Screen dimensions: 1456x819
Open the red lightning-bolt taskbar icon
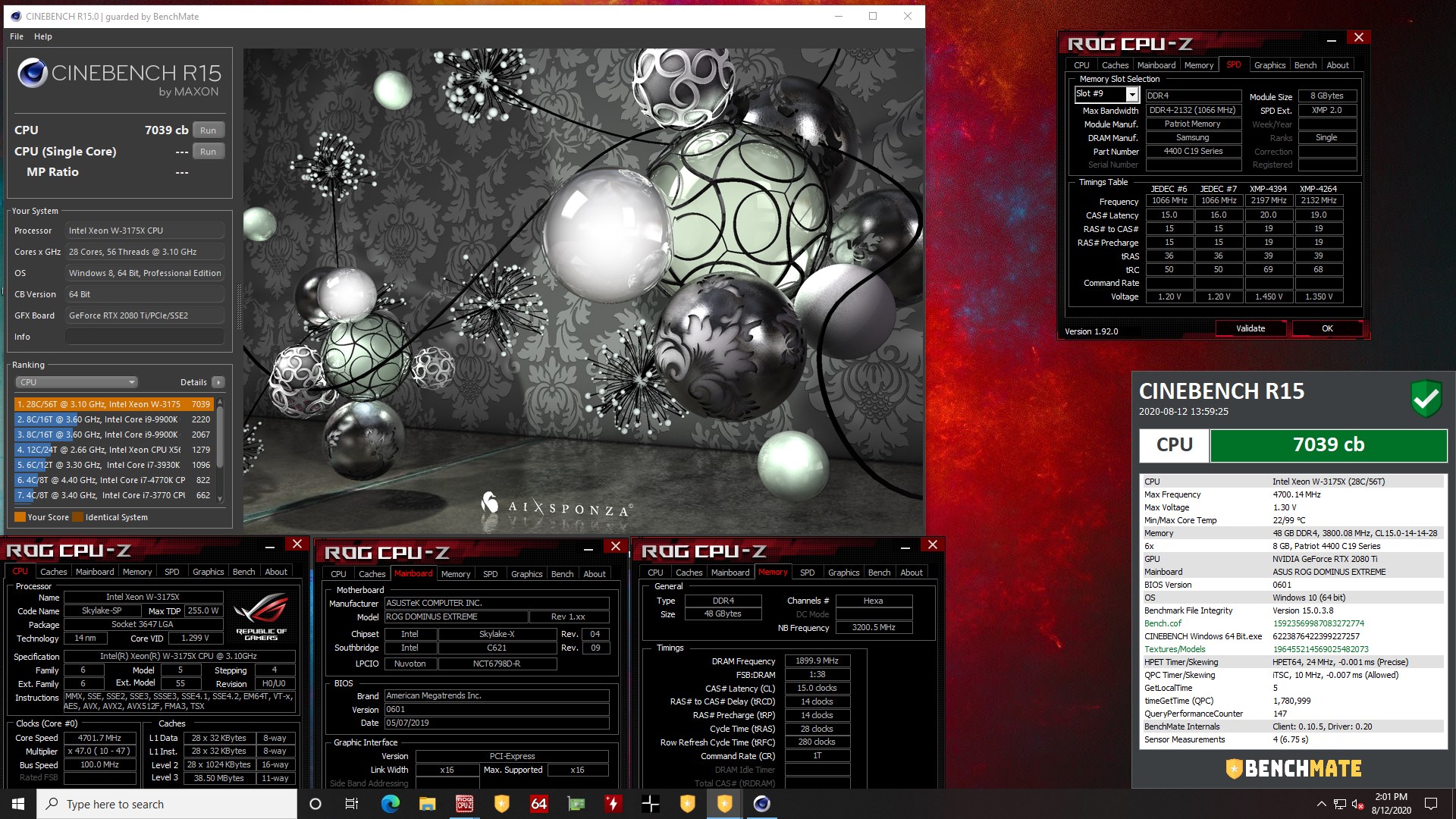[x=613, y=804]
